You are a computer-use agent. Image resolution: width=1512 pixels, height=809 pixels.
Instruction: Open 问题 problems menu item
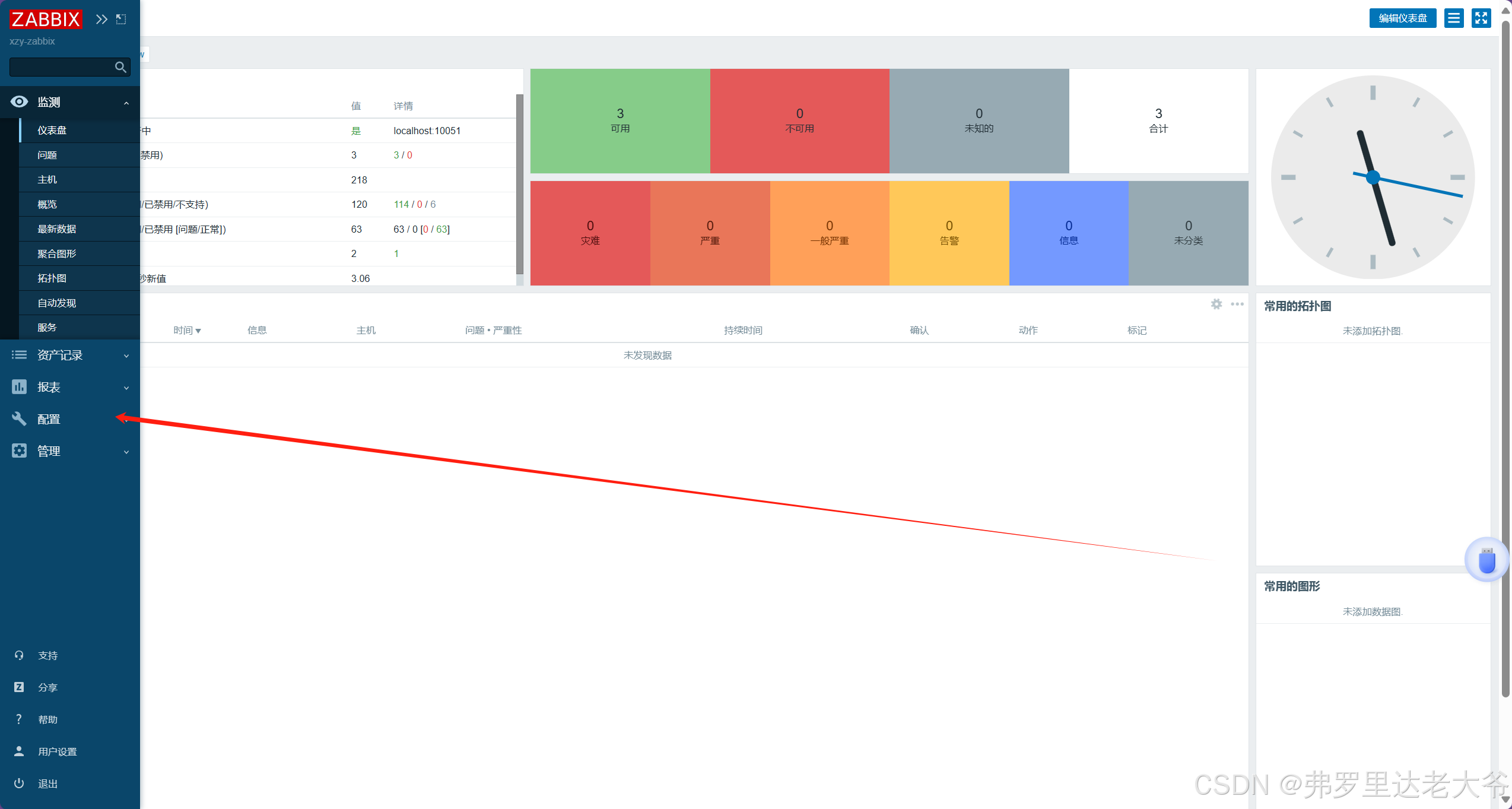tap(47, 155)
